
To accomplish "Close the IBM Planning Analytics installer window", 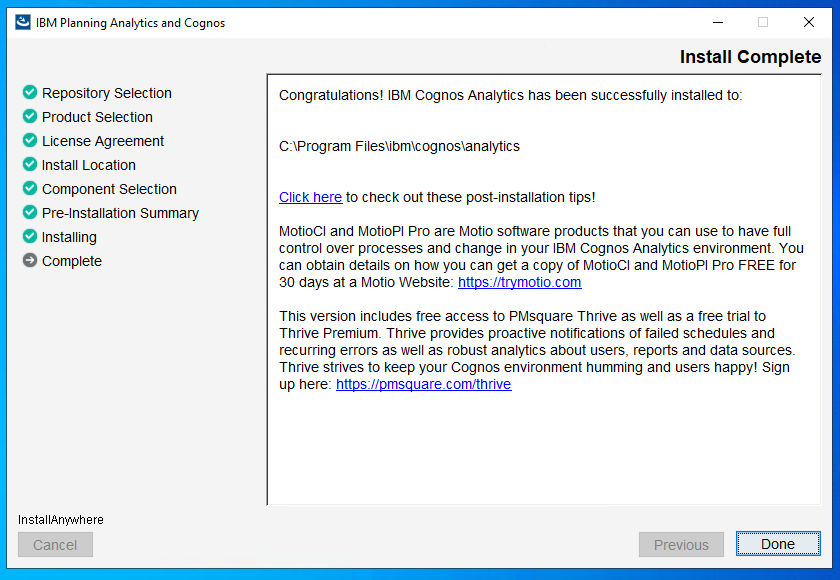I will click(x=809, y=22).
